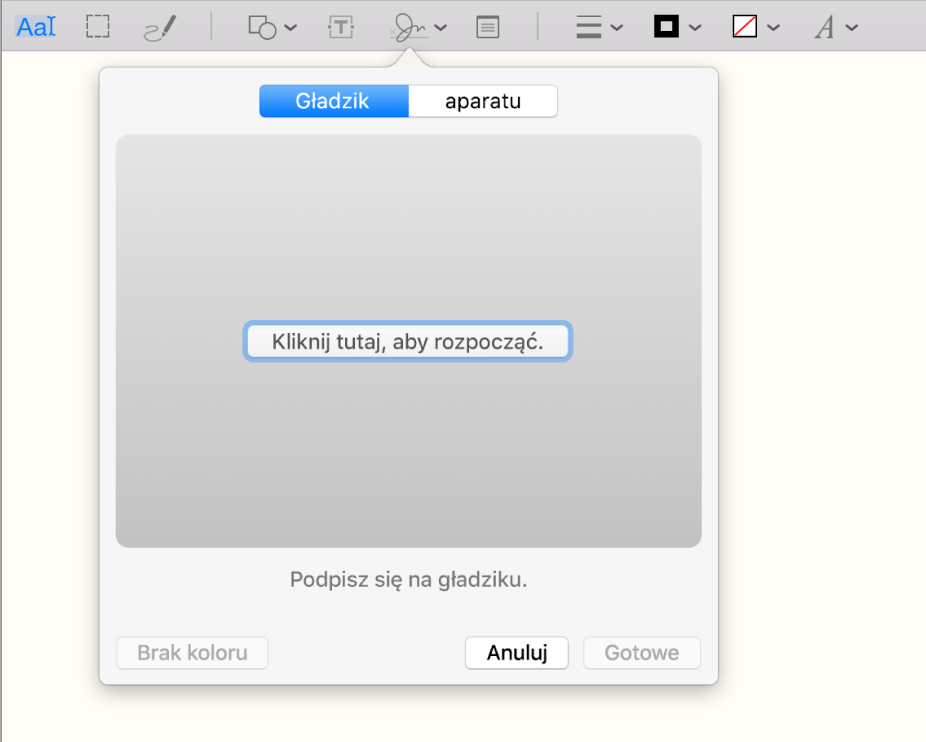This screenshot has width=926, height=742.
Task: Click the Shapes tool icon
Action: 262,27
